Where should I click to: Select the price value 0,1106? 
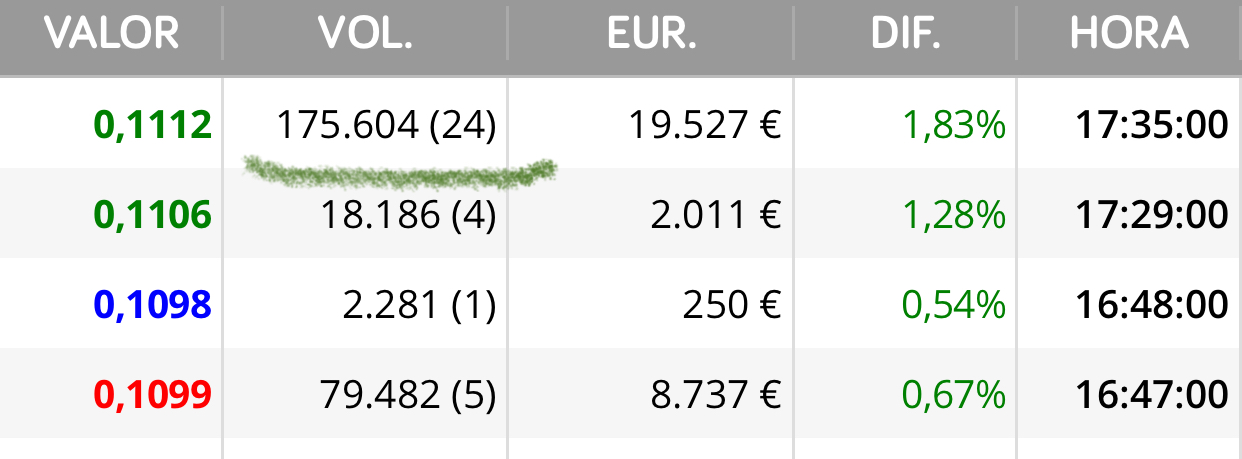153,214
